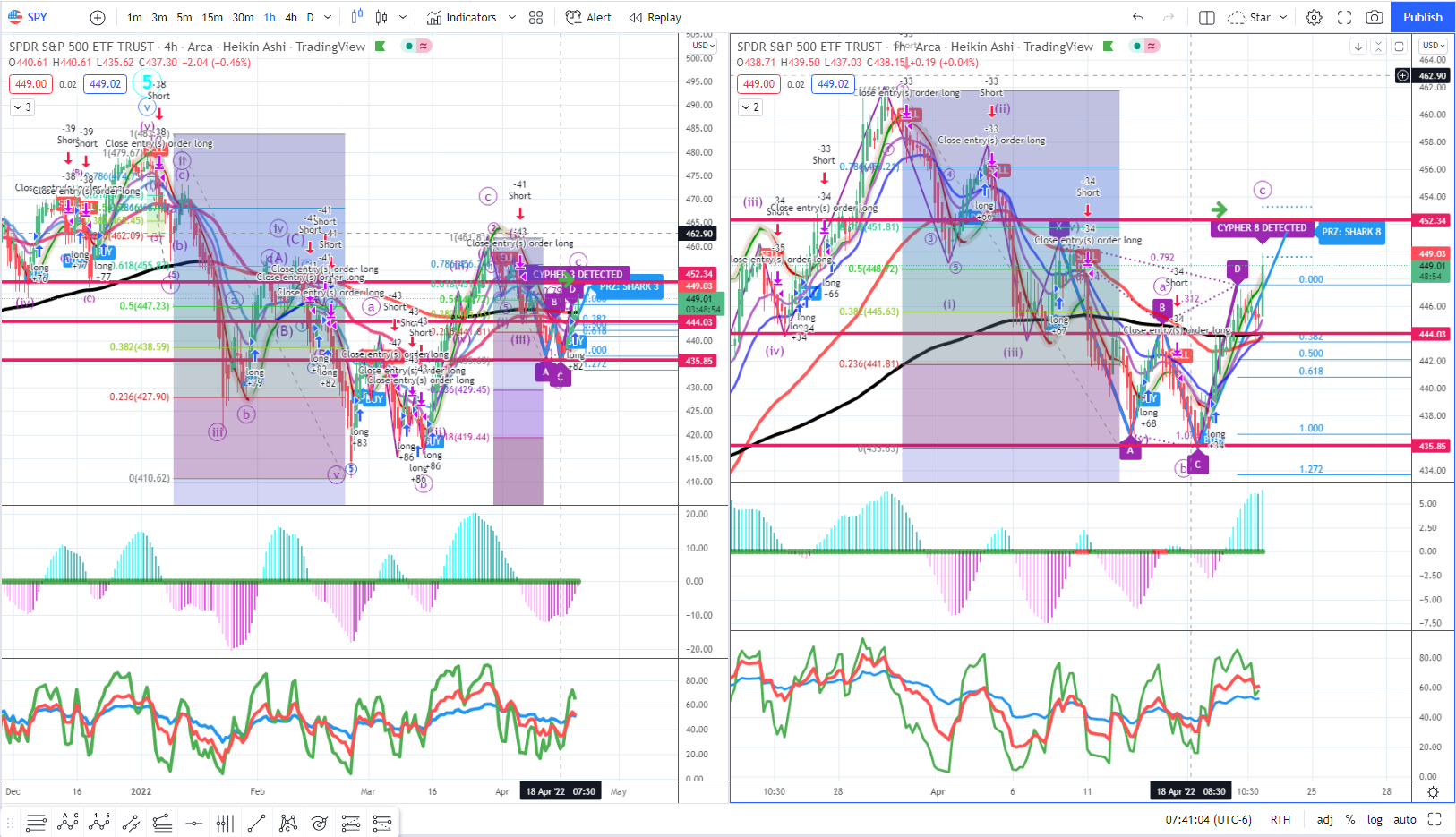Click the redo arrow
This screenshot has height=837, width=1456.
click(x=1168, y=17)
